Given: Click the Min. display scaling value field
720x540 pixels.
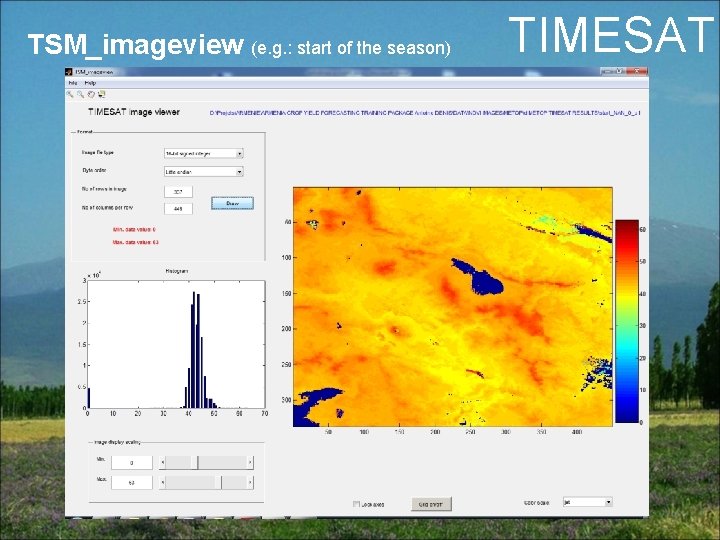Looking at the screenshot, I should [x=132, y=462].
